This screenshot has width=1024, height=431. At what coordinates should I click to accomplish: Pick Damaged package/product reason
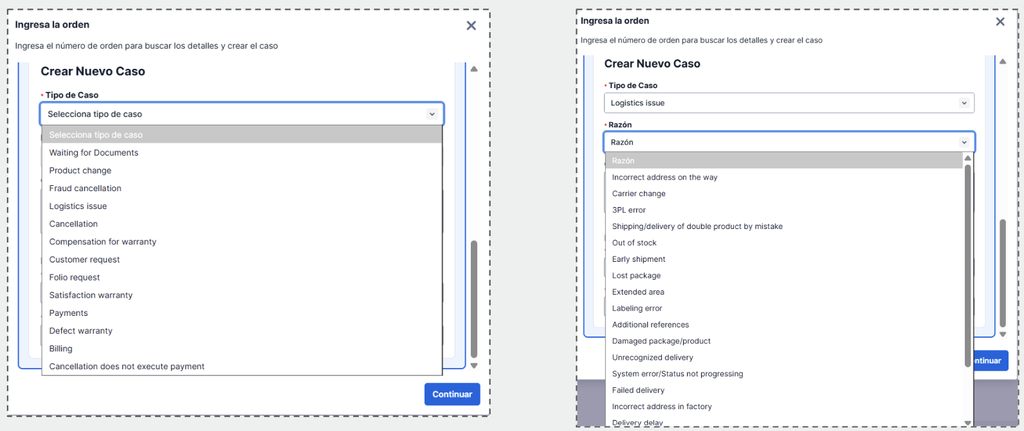point(660,341)
